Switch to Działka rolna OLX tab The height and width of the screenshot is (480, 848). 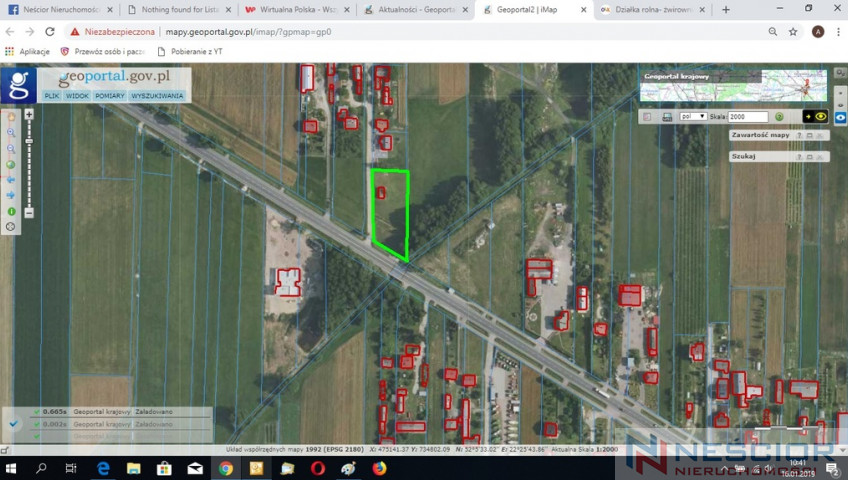653,9
